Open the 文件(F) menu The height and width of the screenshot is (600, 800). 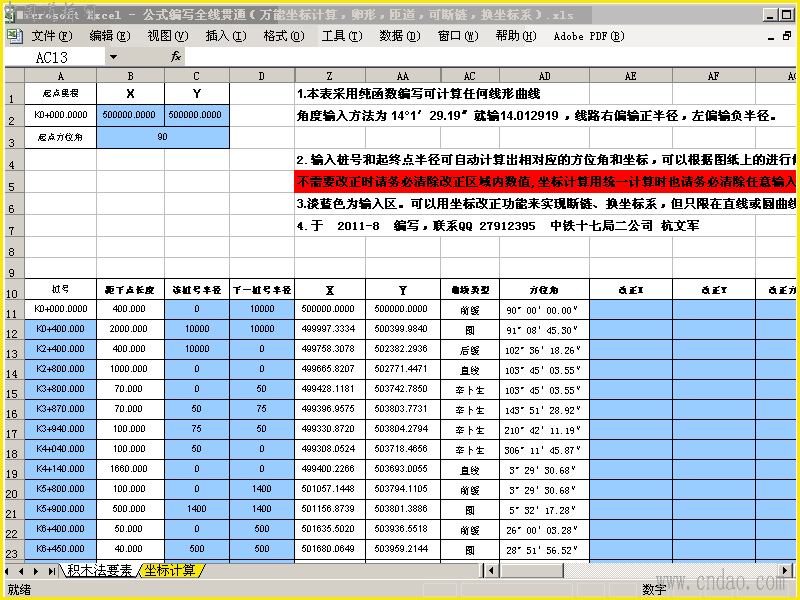click(52, 36)
